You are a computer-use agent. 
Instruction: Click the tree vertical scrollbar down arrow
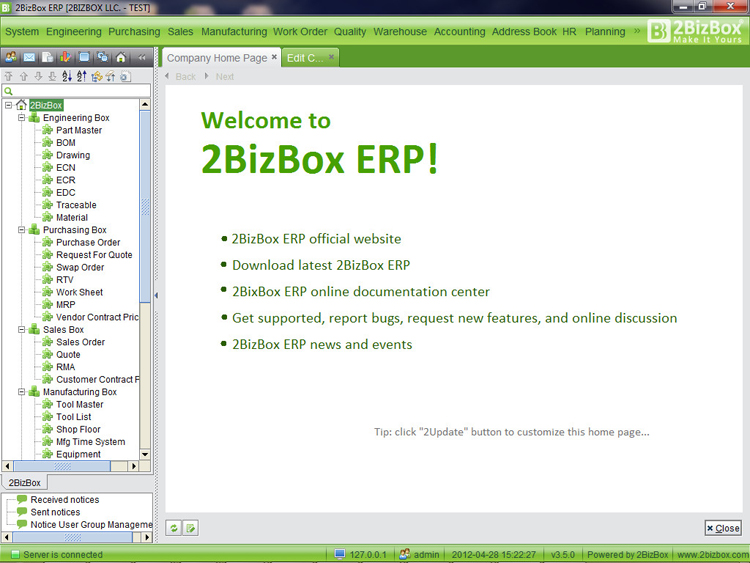coord(145,454)
